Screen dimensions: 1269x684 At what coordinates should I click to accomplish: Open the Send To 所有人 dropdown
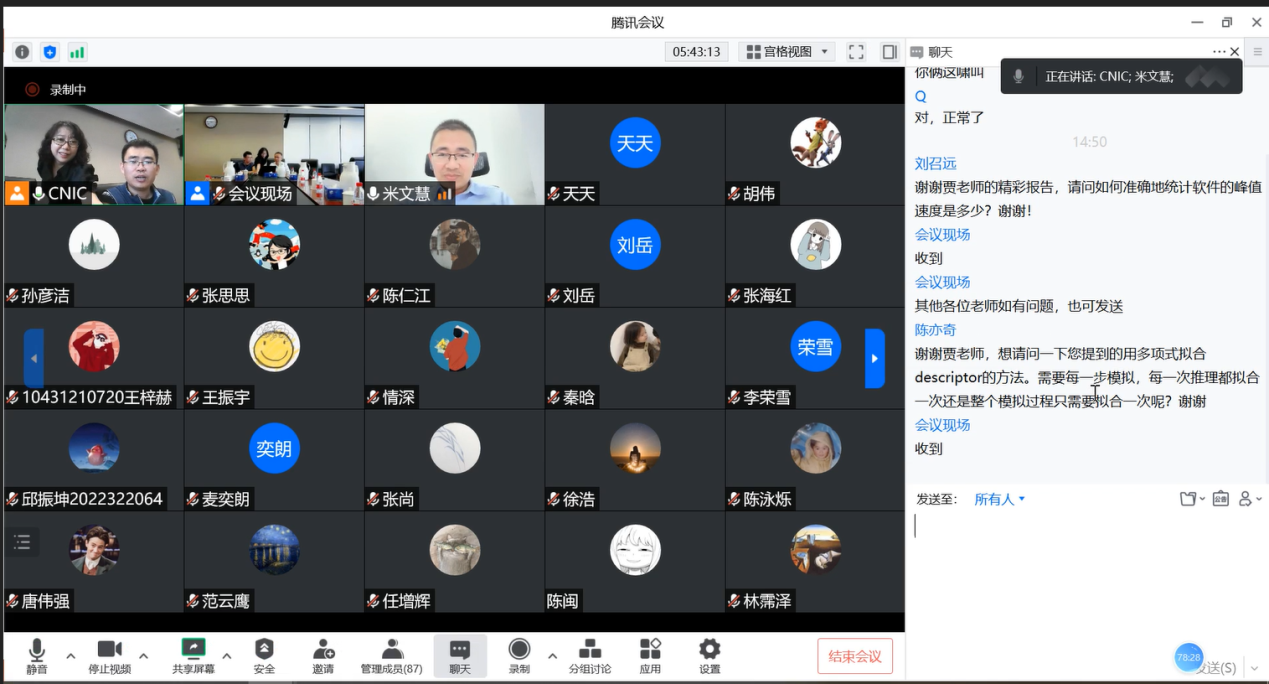[x=1000, y=499]
